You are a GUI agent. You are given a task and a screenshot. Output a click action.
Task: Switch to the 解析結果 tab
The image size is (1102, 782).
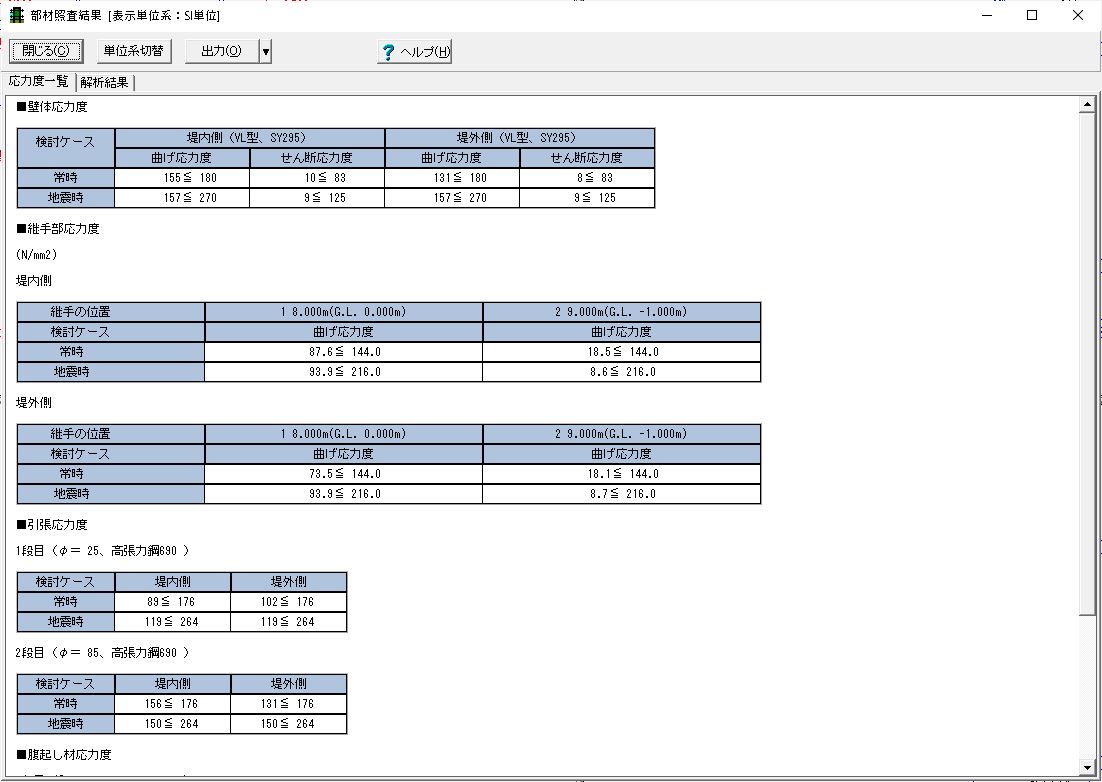click(105, 82)
